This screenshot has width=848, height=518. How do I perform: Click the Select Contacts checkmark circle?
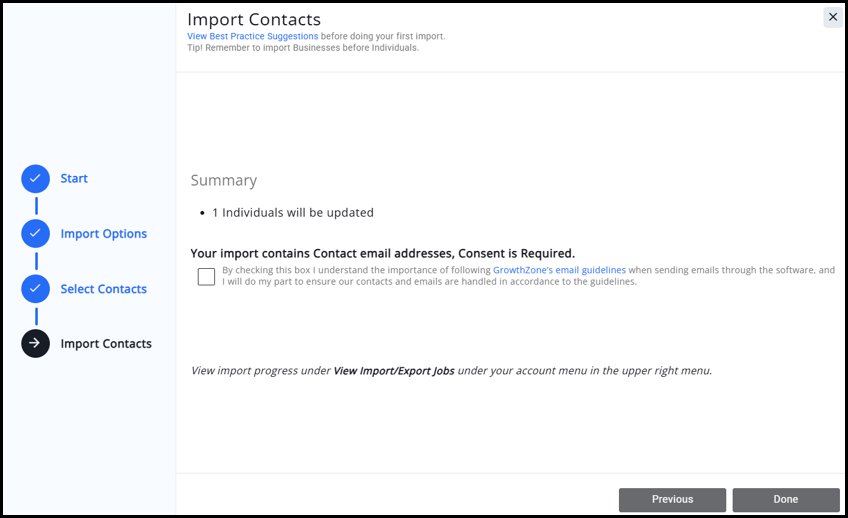pyautogui.click(x=35, y=289)
